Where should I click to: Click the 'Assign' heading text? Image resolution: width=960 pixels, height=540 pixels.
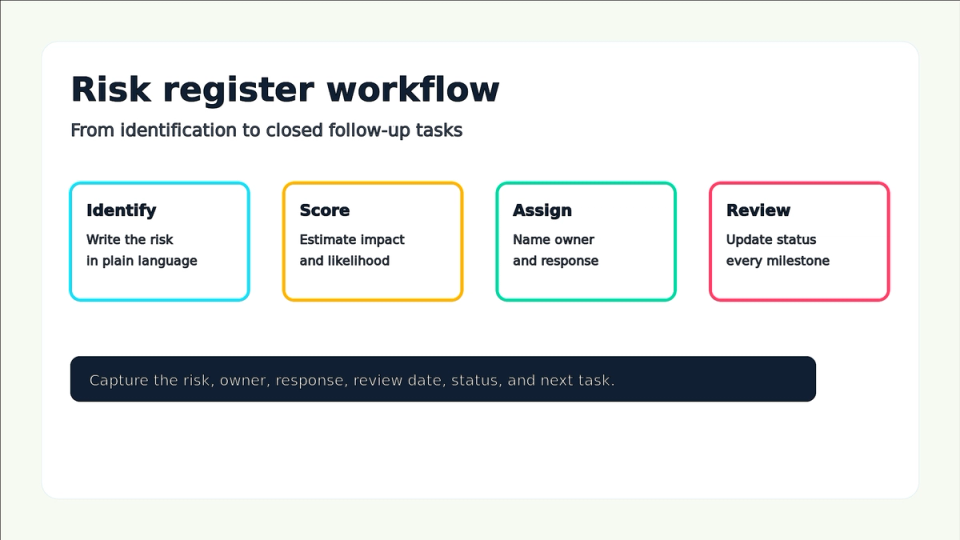click(542, 211)
